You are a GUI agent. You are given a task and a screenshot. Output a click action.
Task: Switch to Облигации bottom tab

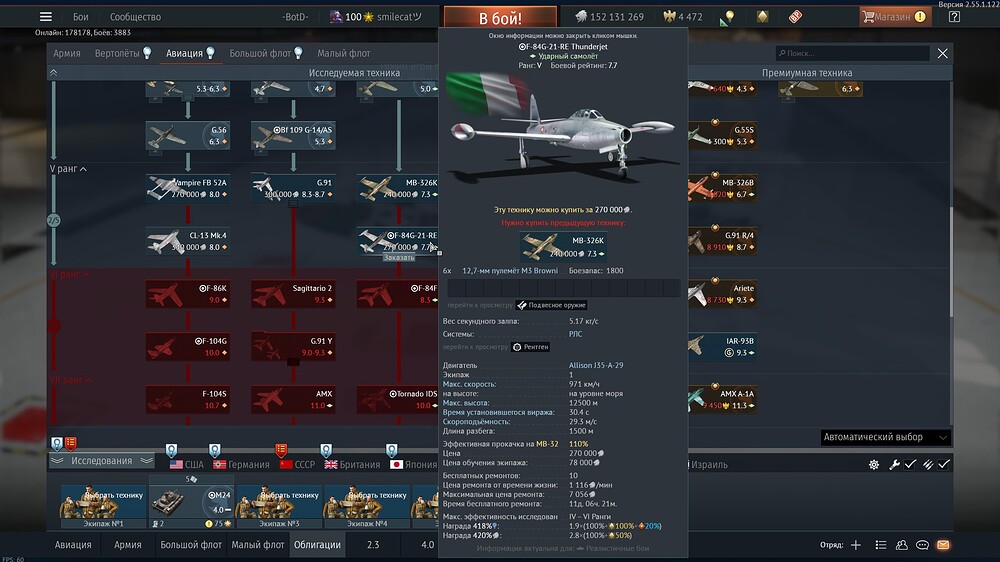pos(317,545)
